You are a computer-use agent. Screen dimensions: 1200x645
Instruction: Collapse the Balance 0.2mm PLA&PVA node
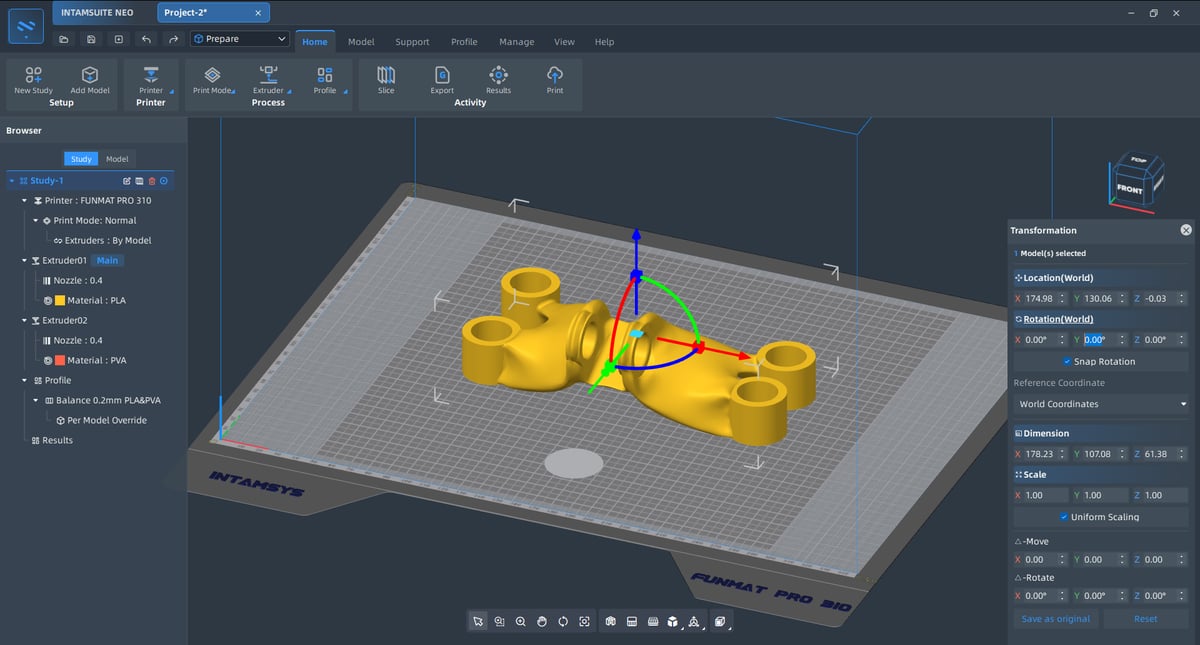click(x=36, y=401)
